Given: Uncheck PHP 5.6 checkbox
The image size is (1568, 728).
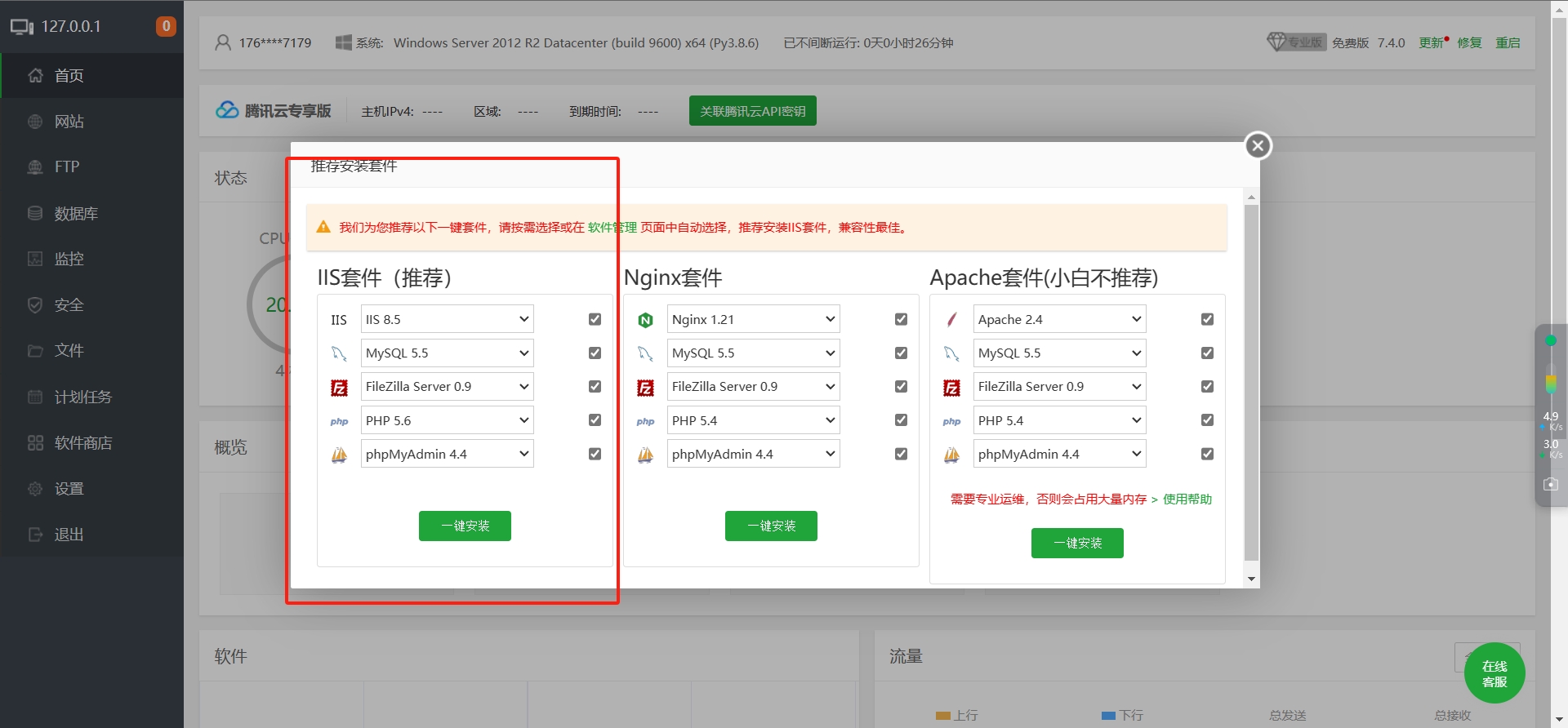Looking at the screenshot, I should [595, 419].
